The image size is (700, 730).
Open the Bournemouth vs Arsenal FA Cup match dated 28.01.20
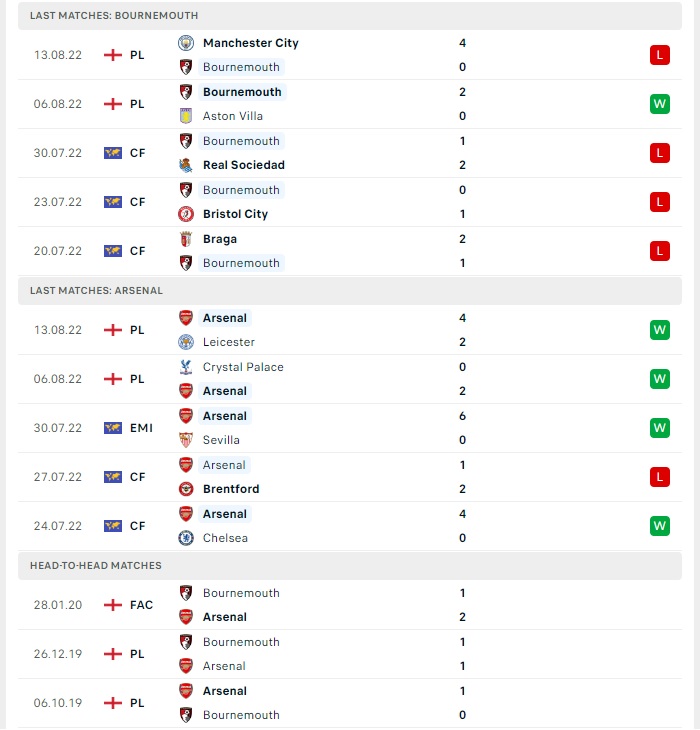(350, 605)
